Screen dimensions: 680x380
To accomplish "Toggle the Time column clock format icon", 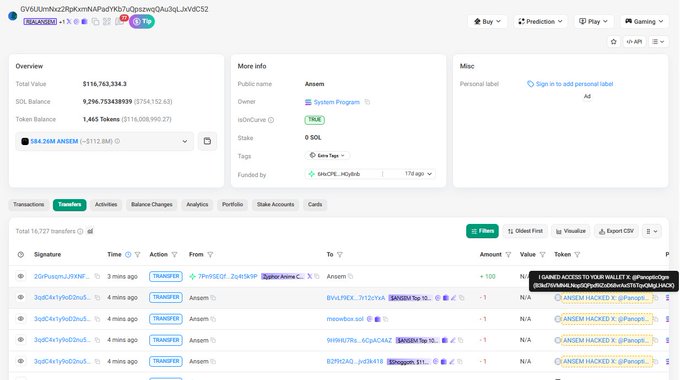I will click(128, 255).
